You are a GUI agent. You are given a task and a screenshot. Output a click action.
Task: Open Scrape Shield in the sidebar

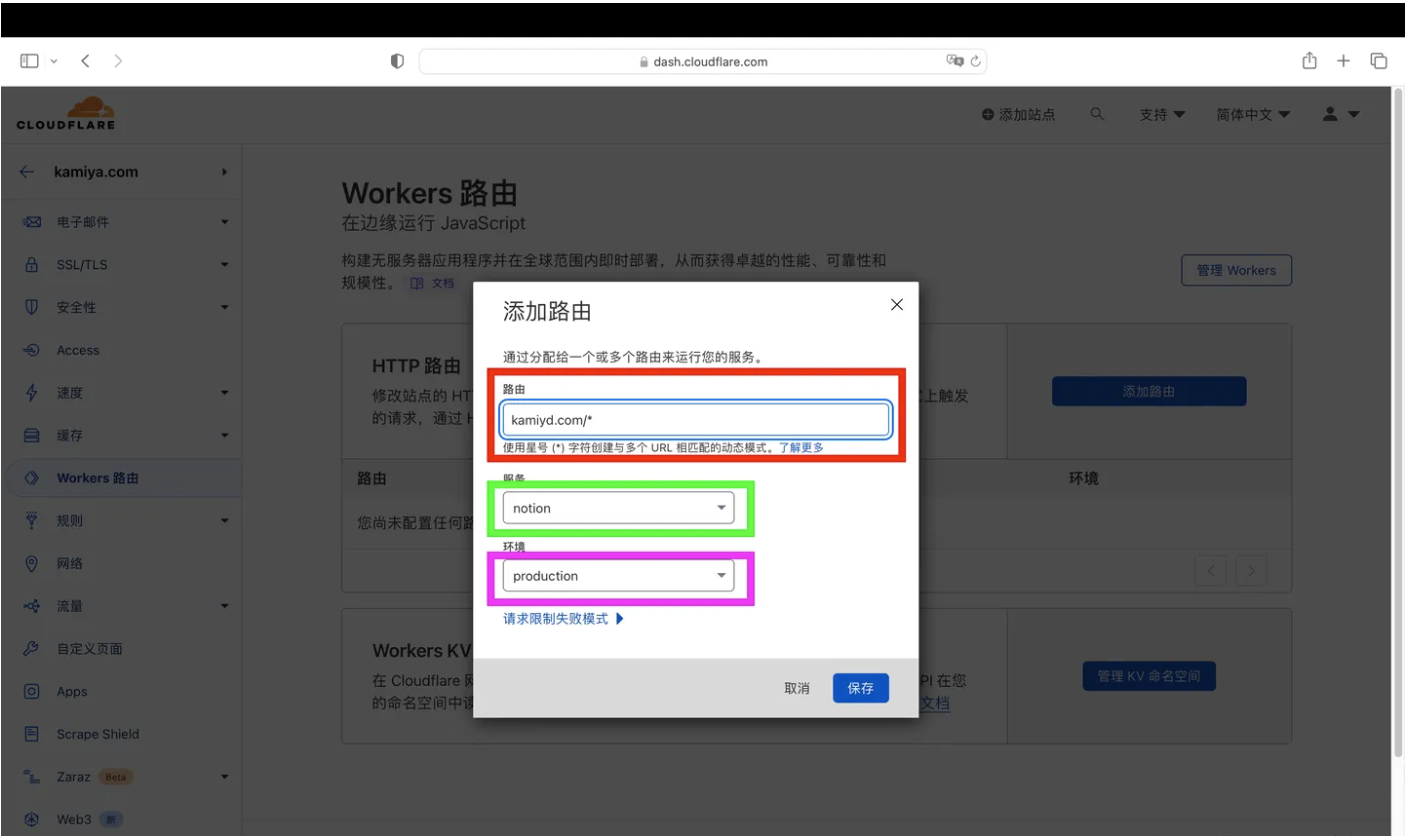pyautogui.click(x=97, y=734)
